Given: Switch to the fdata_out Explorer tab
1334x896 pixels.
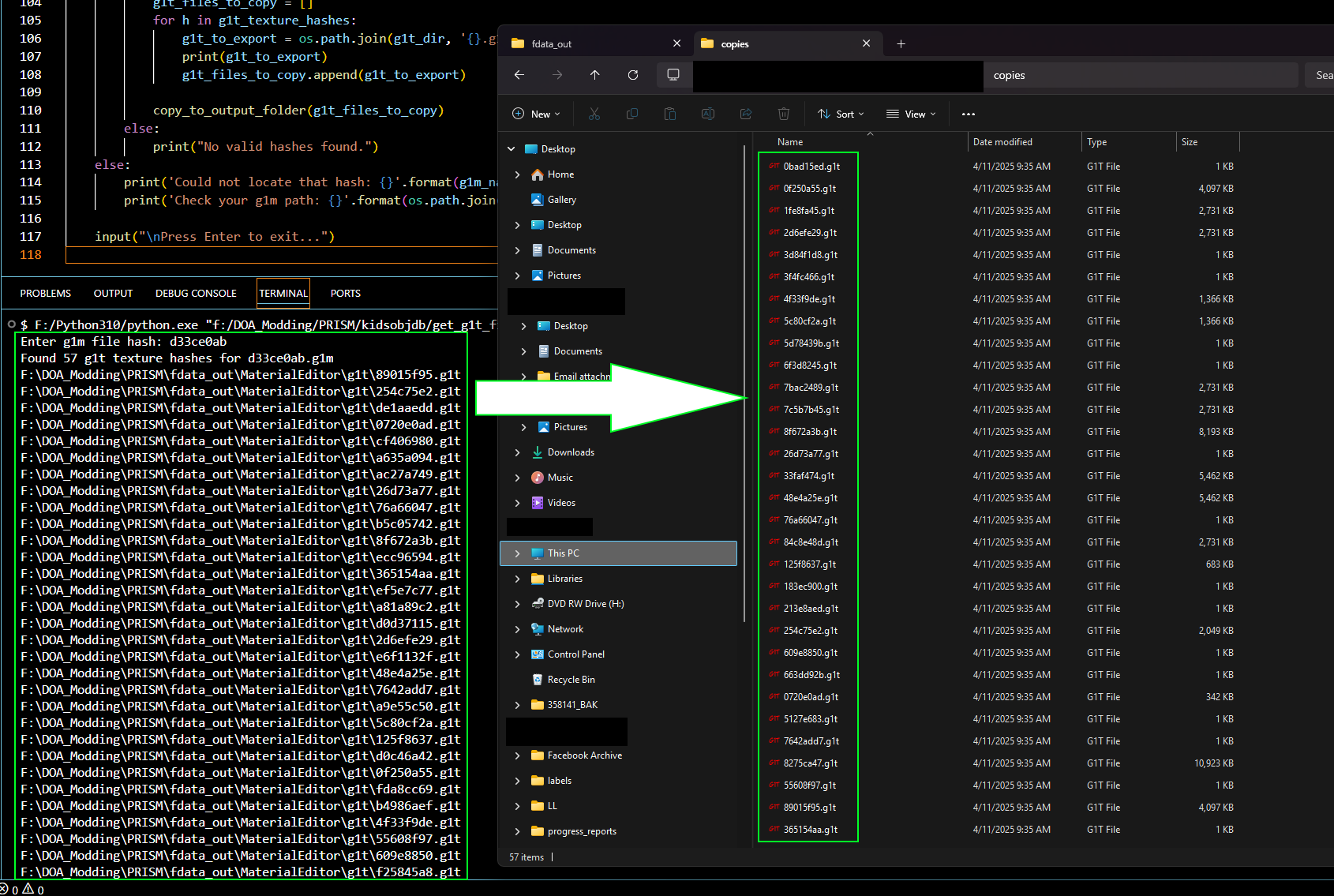Looking at the screenshot, I should [x=596, y=44].
